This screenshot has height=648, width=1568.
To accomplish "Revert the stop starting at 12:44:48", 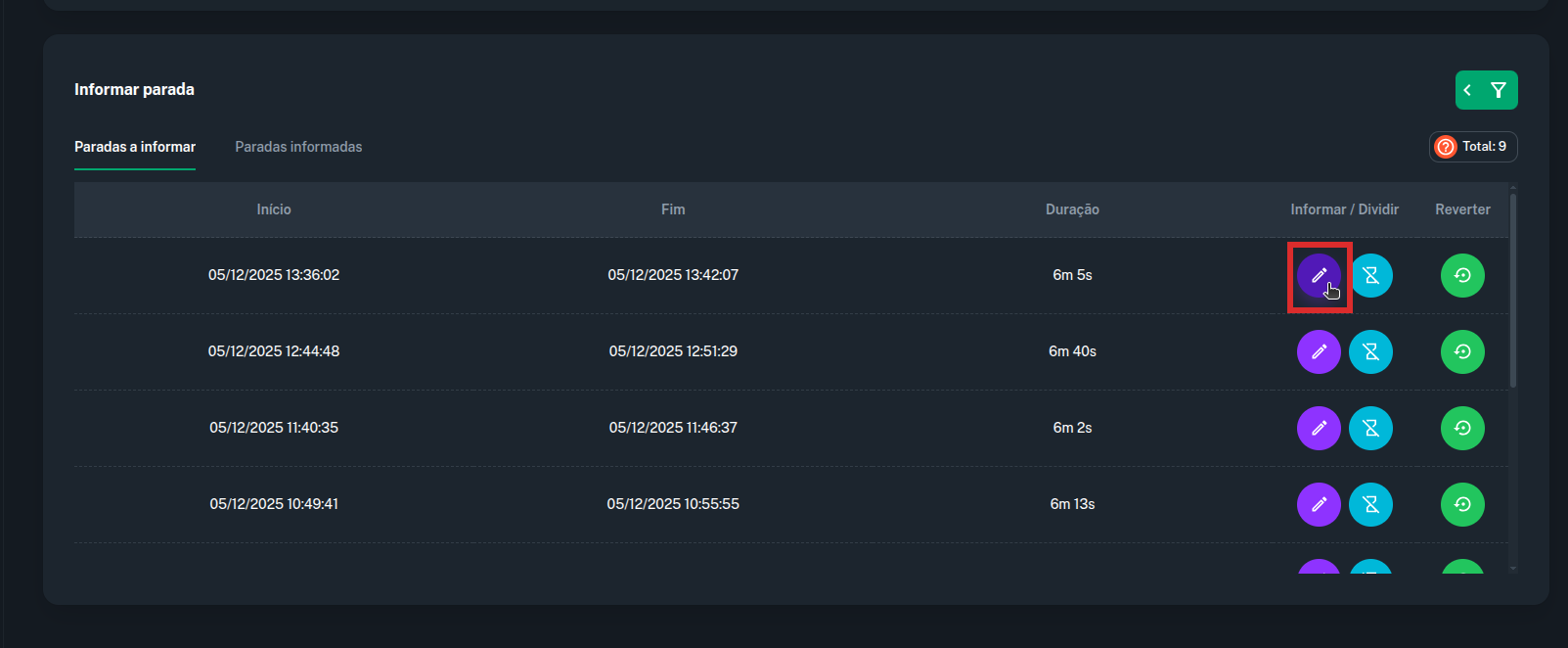I will click(1462, 351).
